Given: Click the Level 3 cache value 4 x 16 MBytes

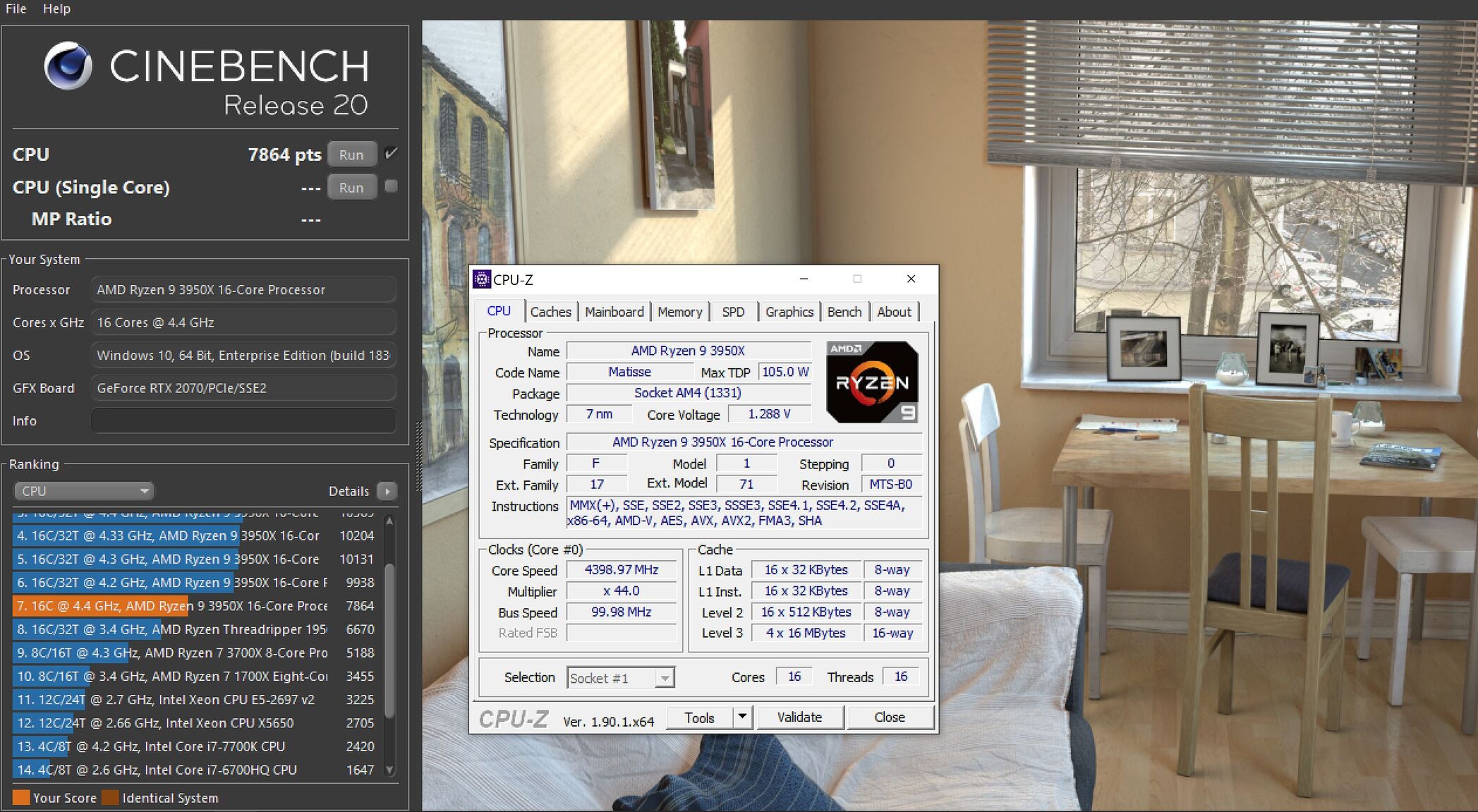Looking at the screenshot, I should [806, 634].
